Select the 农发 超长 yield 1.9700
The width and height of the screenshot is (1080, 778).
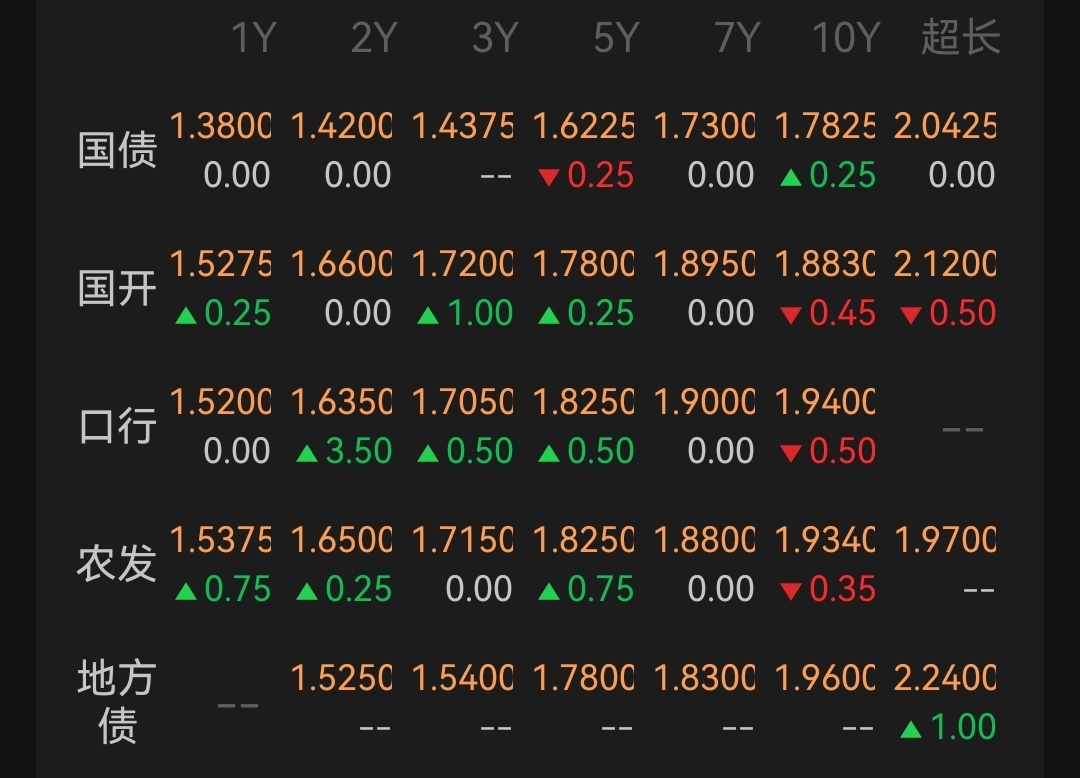tap(945, 540)
